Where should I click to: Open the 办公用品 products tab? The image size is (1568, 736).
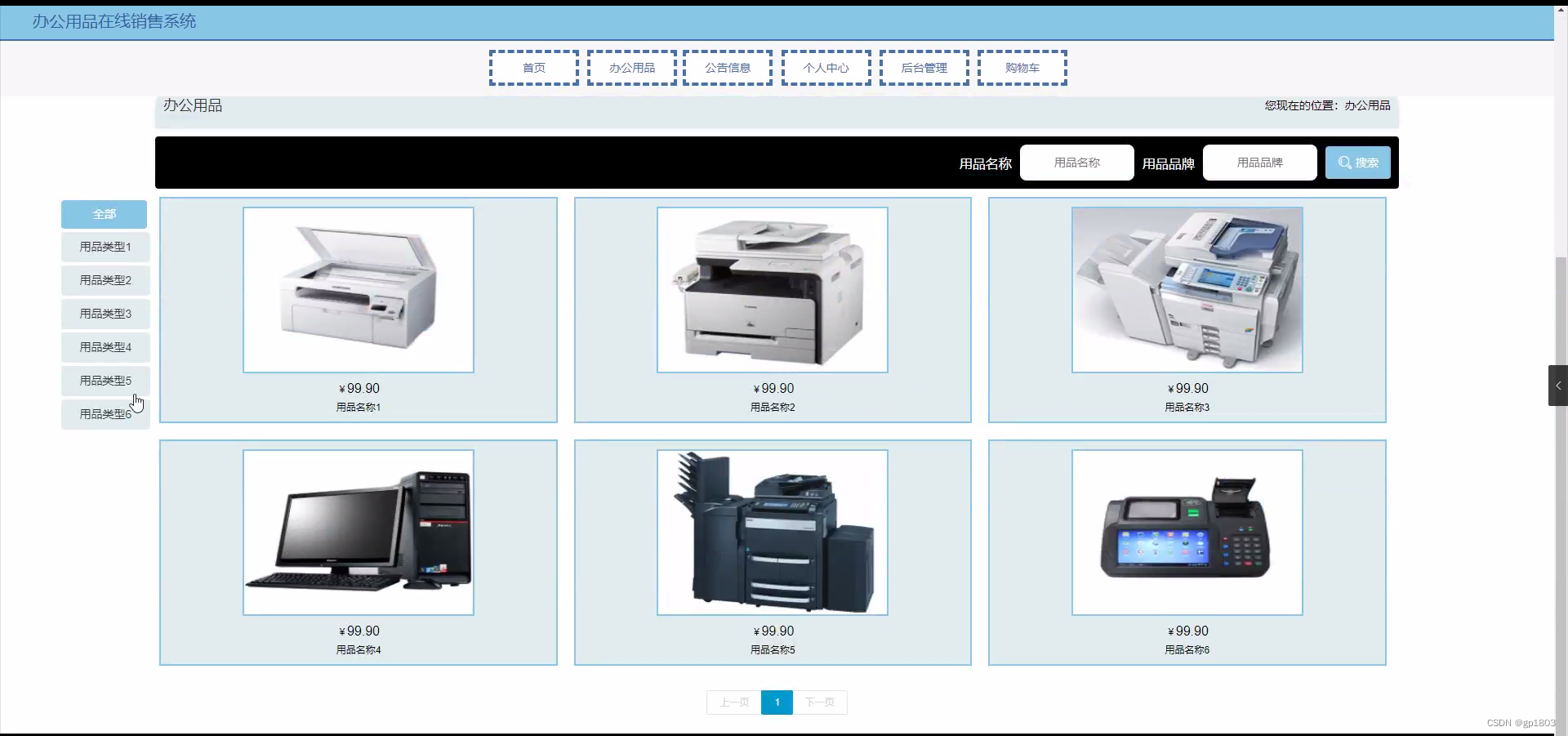pyautogui.click(x=631, y=68)
